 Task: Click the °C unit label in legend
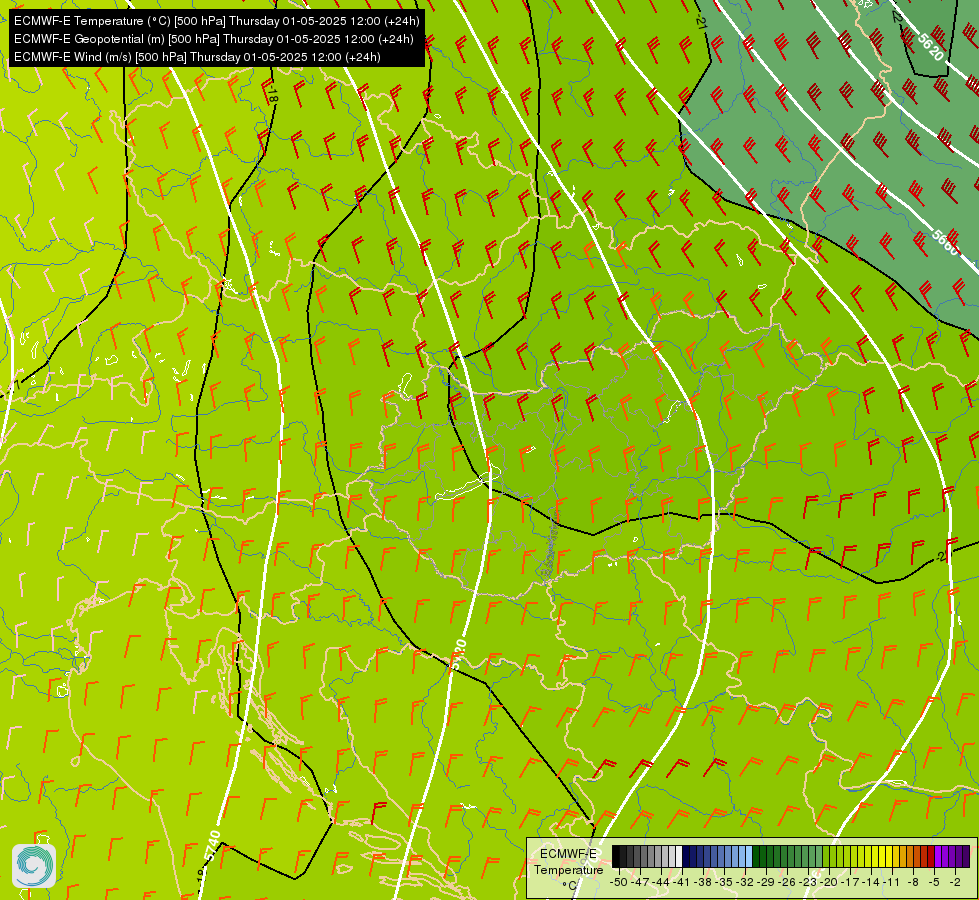click(x=569, y=885)
